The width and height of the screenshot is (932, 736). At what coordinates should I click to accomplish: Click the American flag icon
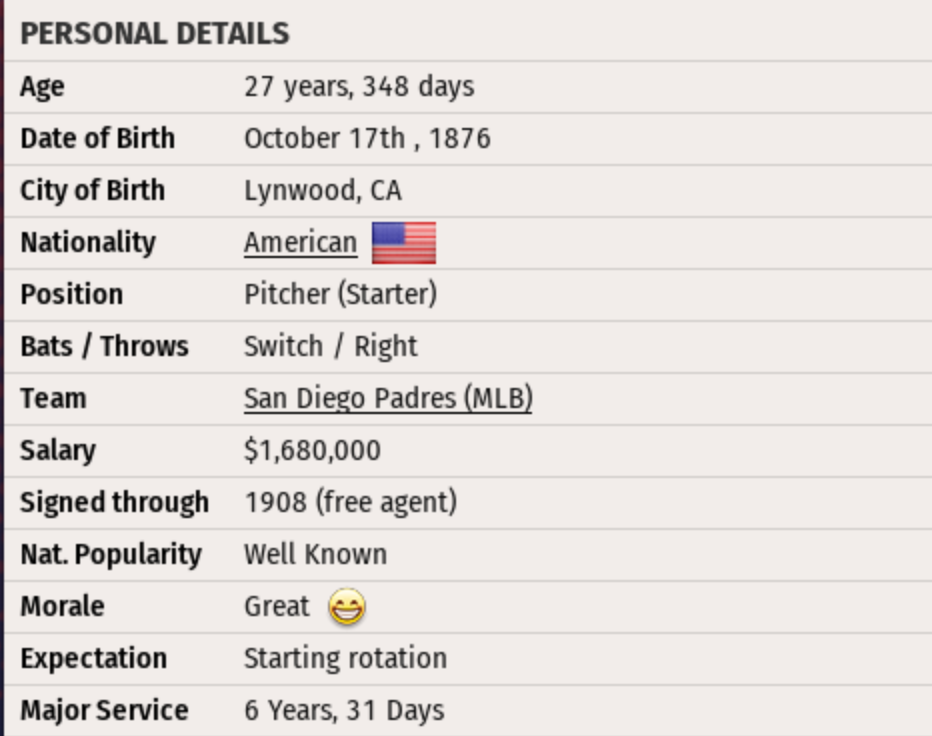404,243
